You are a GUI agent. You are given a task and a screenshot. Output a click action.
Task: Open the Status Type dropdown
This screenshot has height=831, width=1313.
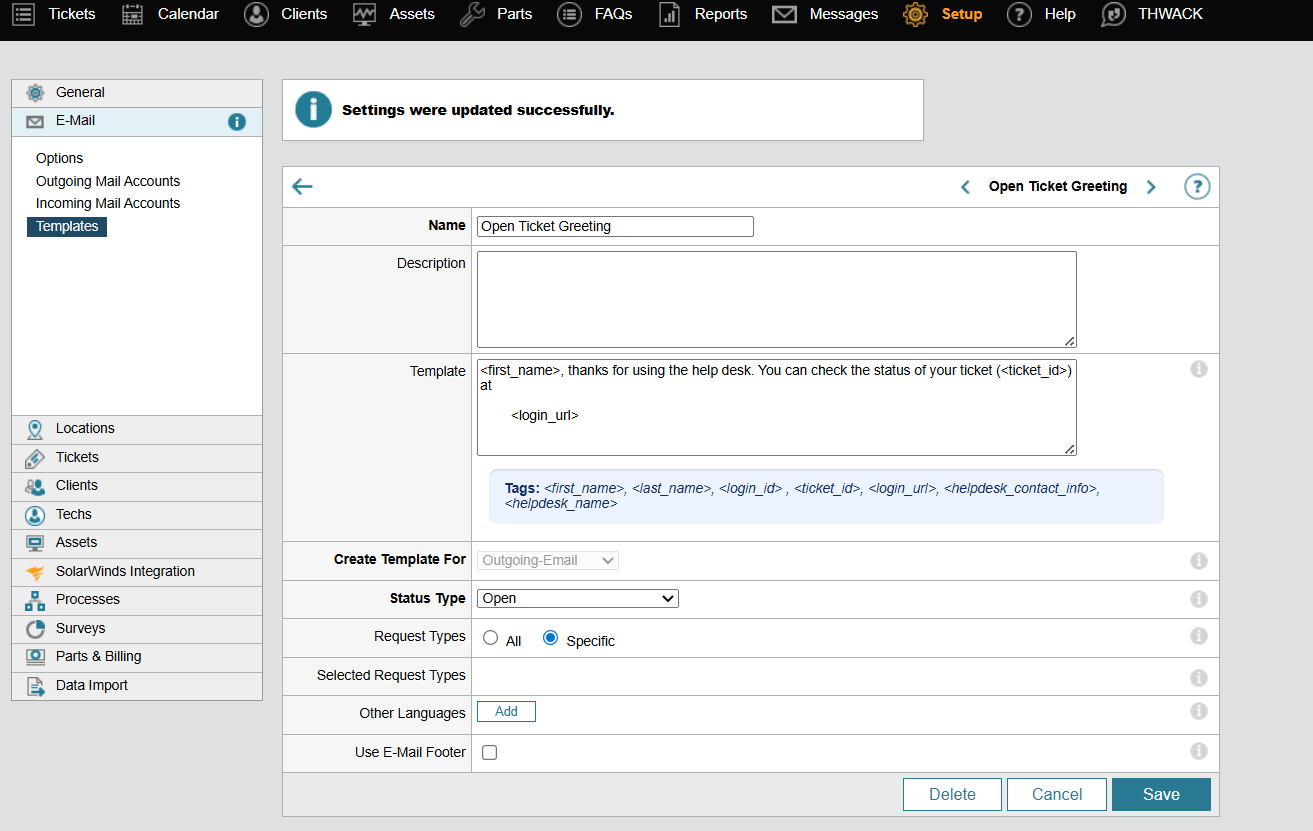point(577,599)
